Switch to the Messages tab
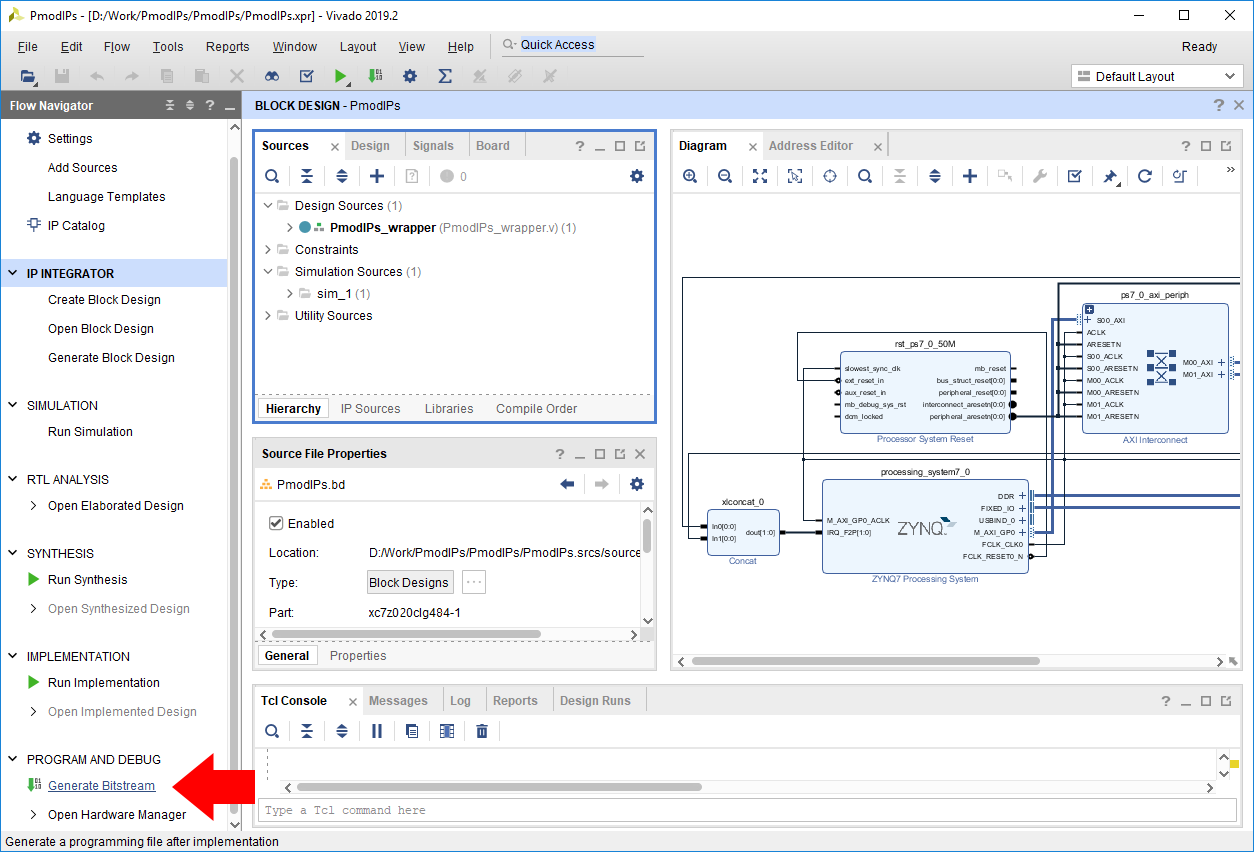 pyautogui.click(x=398, y=701)
